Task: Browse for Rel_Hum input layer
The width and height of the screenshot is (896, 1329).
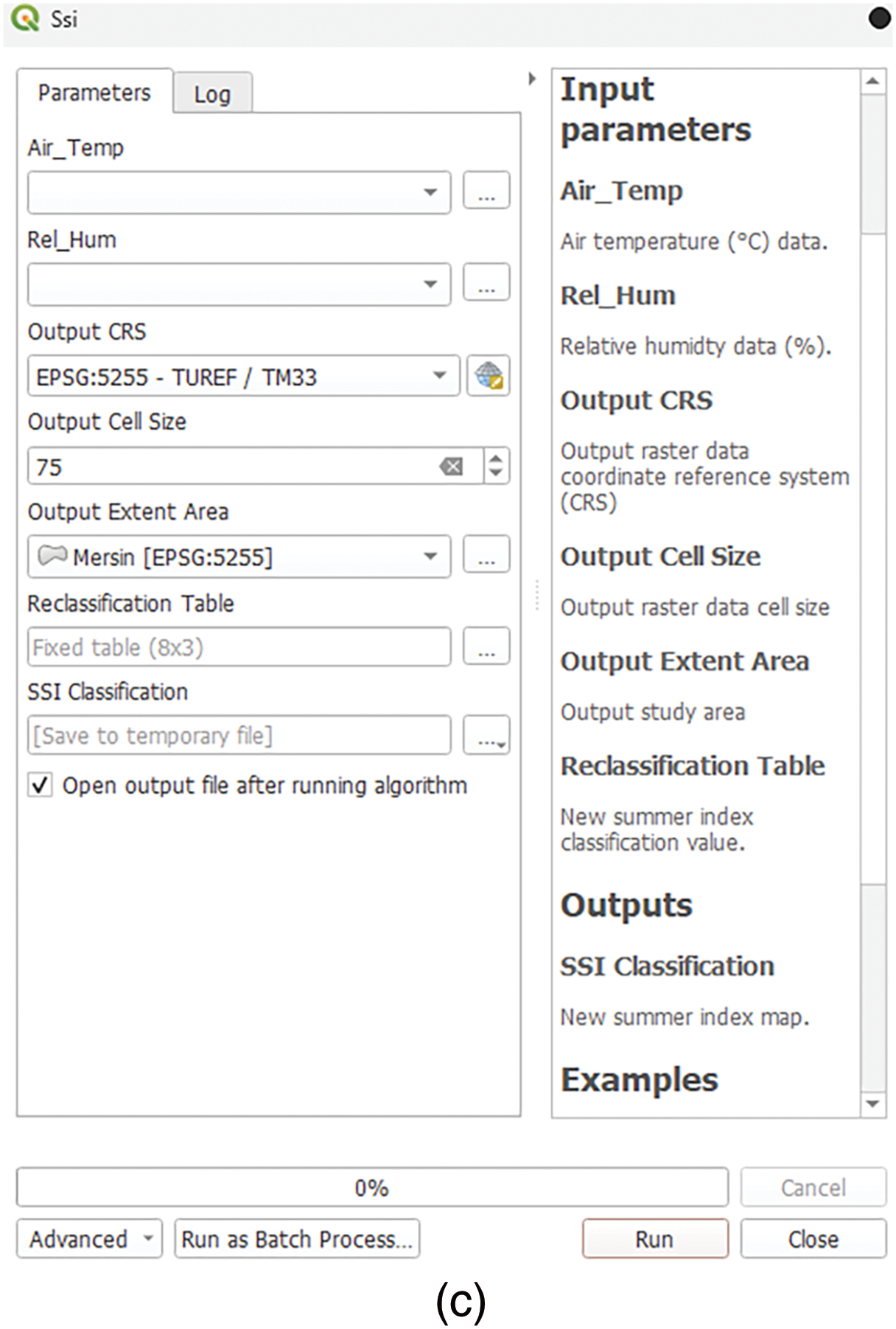Action: (486, 284)
